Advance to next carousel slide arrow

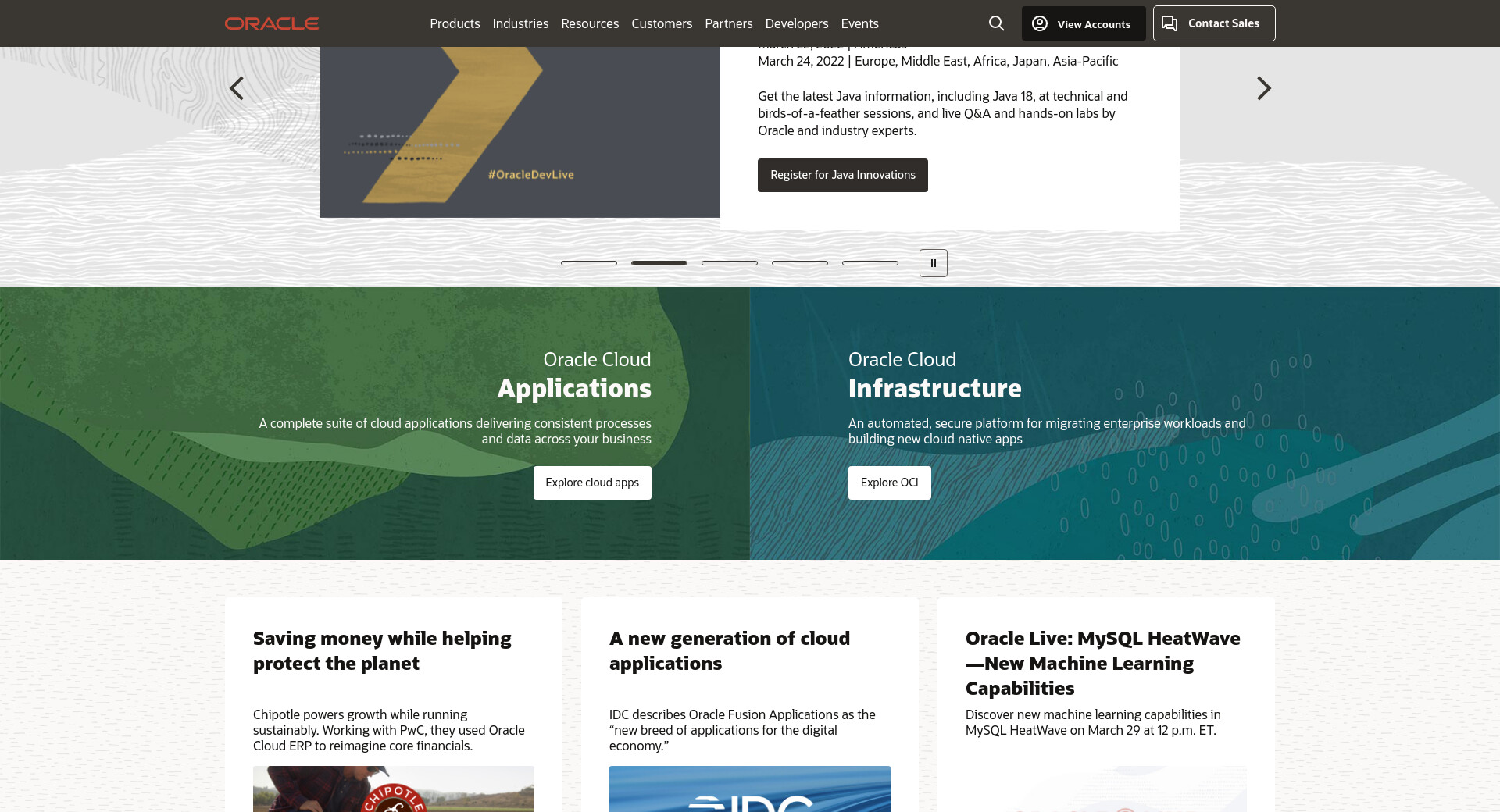click(x=1263, y=88)
